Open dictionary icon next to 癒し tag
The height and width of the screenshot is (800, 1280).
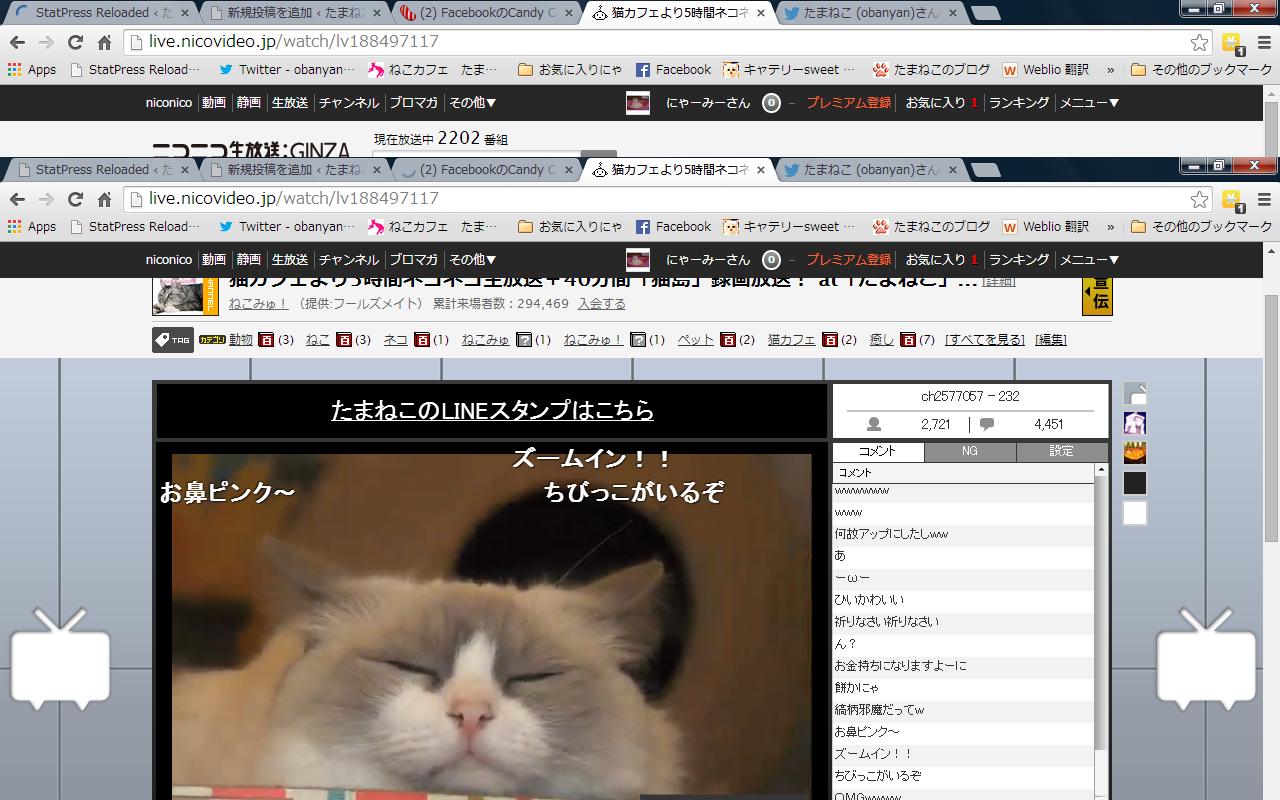click(908, 340)
